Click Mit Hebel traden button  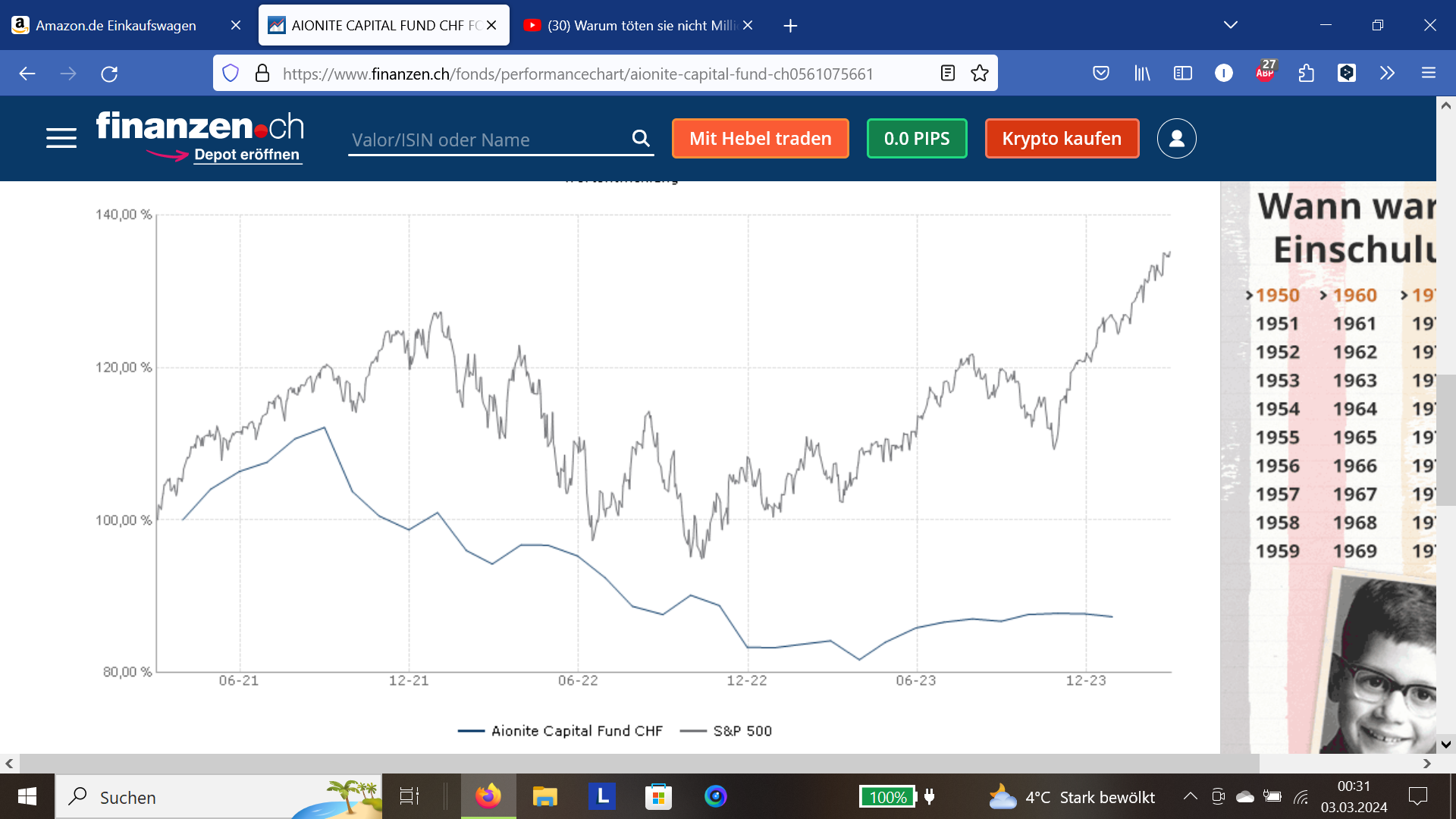pos(760,138)
